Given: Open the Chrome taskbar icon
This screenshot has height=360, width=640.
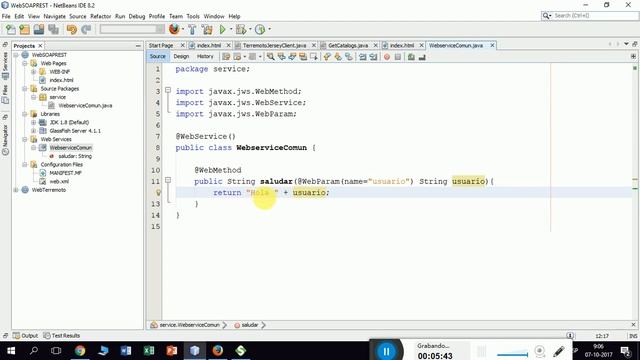Looking at the screenshot, I should click(80, 351).
